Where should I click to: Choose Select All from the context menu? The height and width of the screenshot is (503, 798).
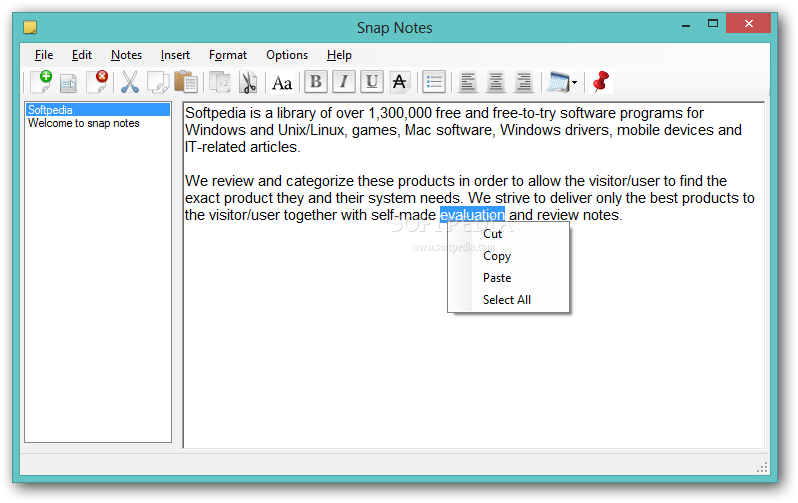[x=508, y=300]
